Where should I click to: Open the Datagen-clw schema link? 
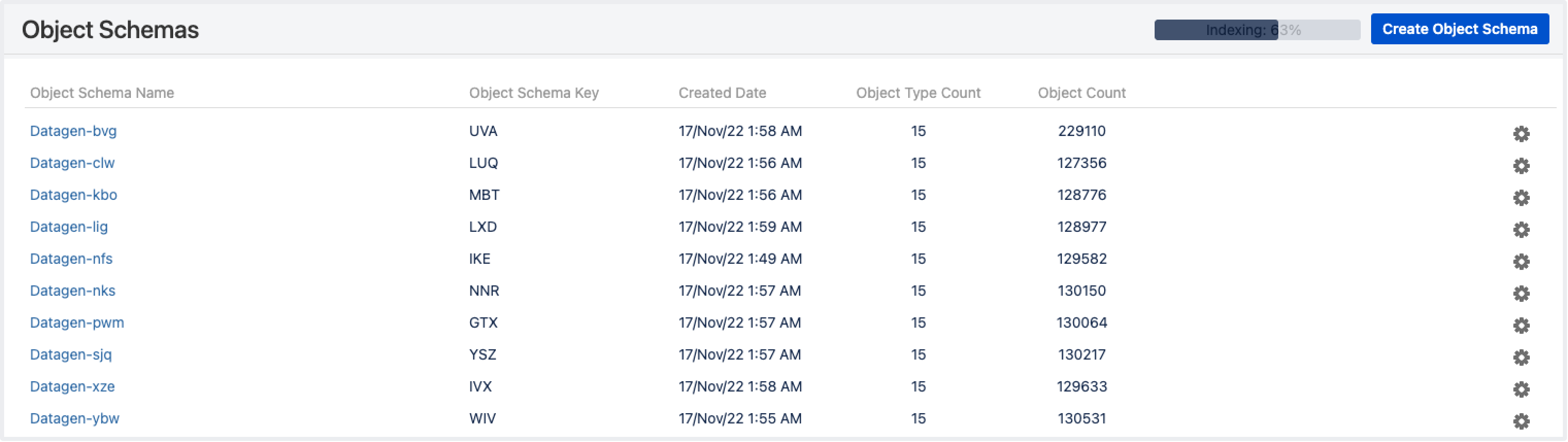pos(72,163)
